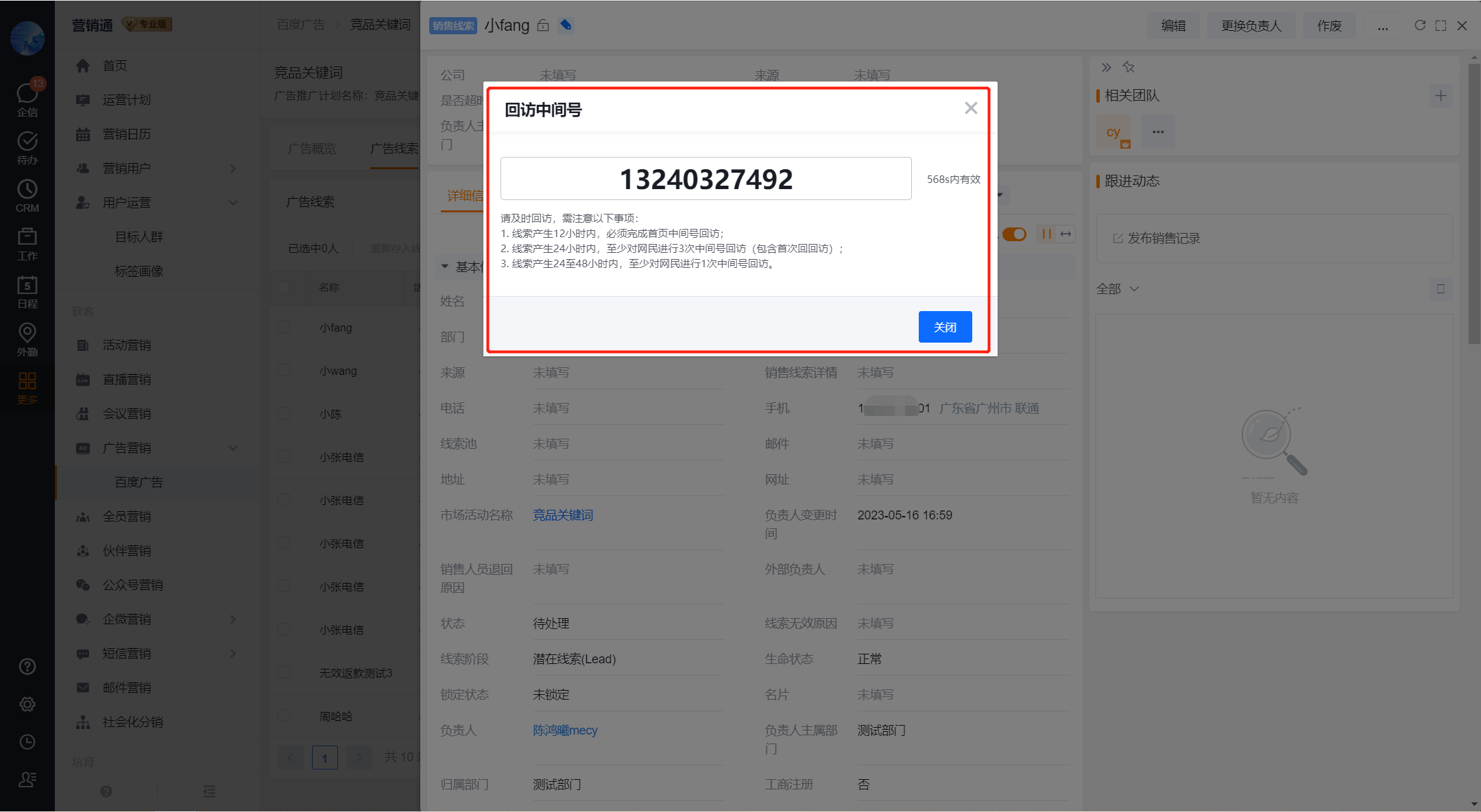The height and width of the screenshot is (812, 1481).
Task: Open the 竞品关键词 campaign link
Action: click(x=563, y=515)
